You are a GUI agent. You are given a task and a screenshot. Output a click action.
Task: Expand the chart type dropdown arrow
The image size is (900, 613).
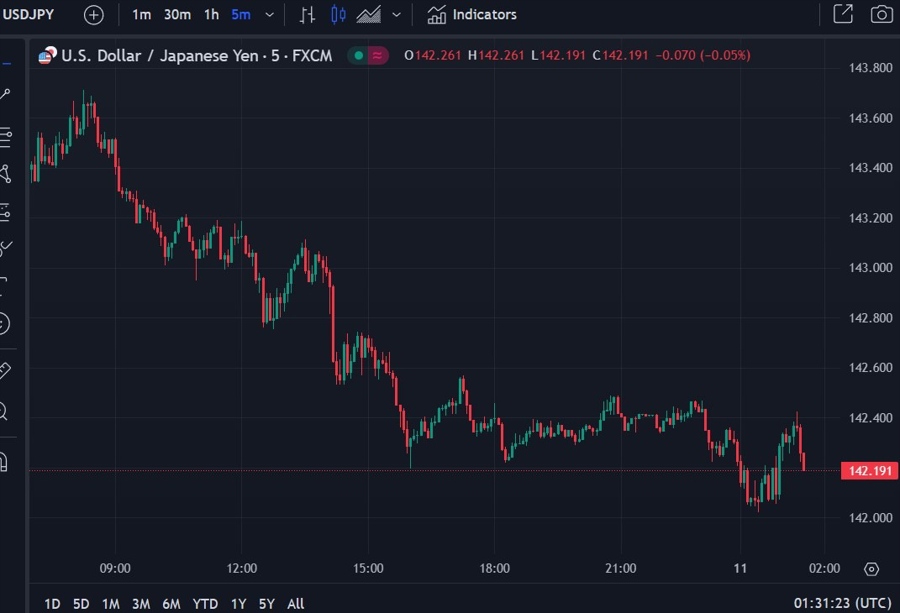[x=397, y=15]
